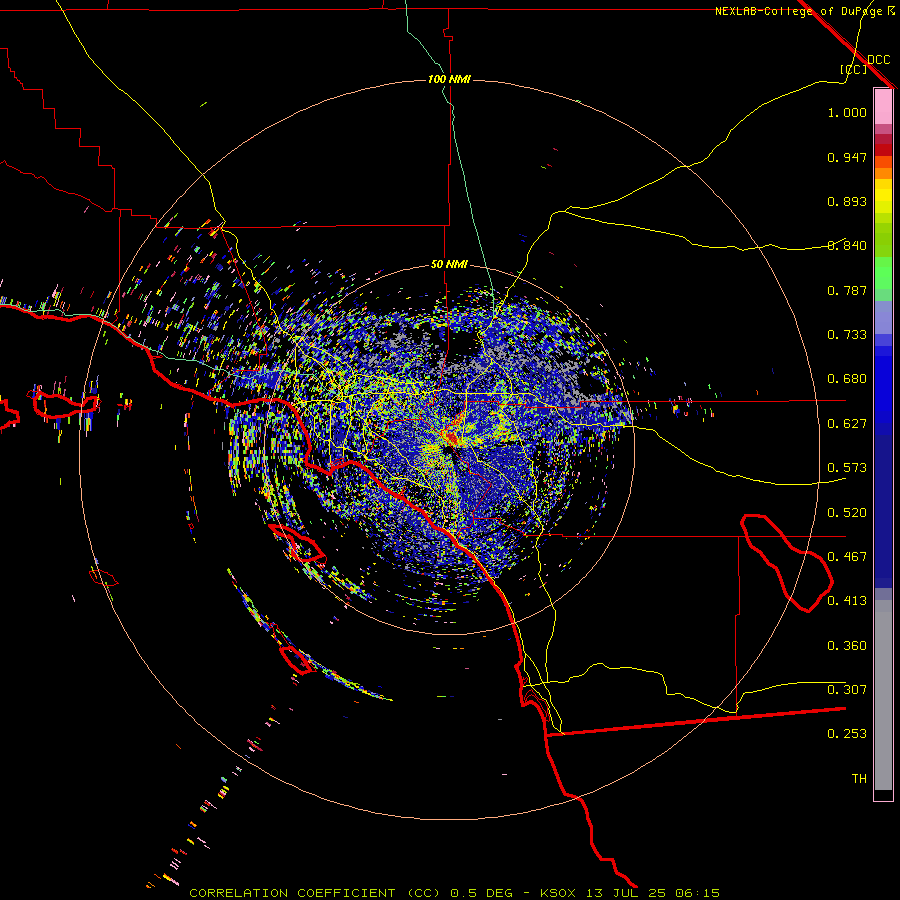Pick the pink swatch atop color bar
Image resolution: width=900 pixels, height=900 pixels.
[883, 106]
